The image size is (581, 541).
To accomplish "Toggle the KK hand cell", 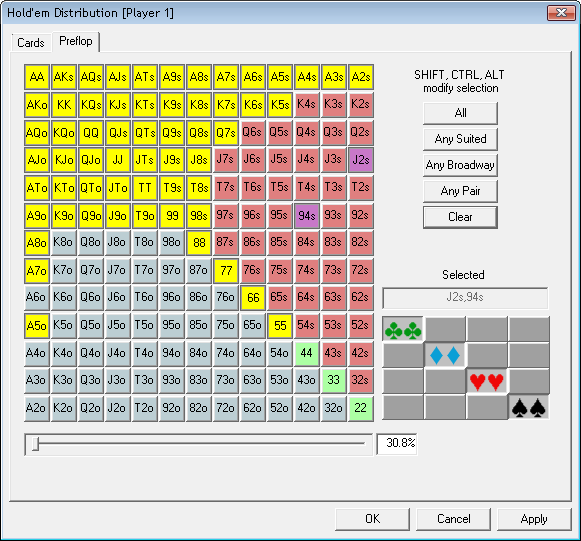I will [x=64, y=105].
